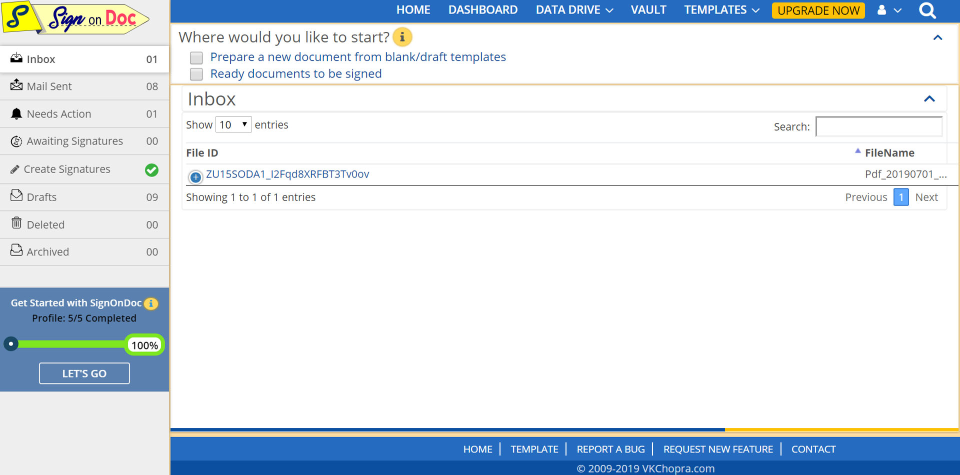Open file ZU15SODA1_I2Fqd8XRFBT3Tv0ov

[x=287, y=174]
